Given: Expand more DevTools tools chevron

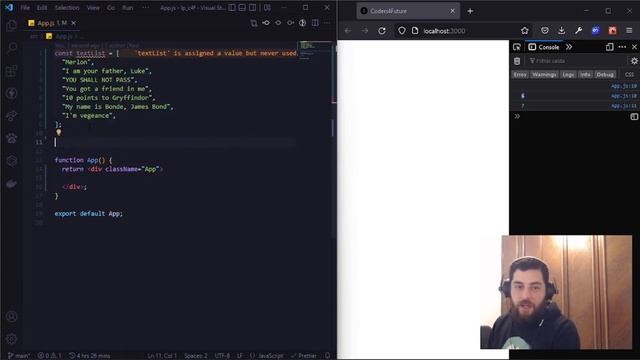Looking at the screenshot, I should point(569,47).
